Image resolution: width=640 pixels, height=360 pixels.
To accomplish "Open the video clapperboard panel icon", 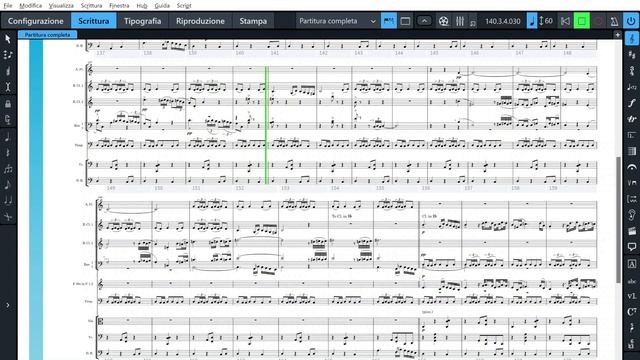I will tap(631, 231).
